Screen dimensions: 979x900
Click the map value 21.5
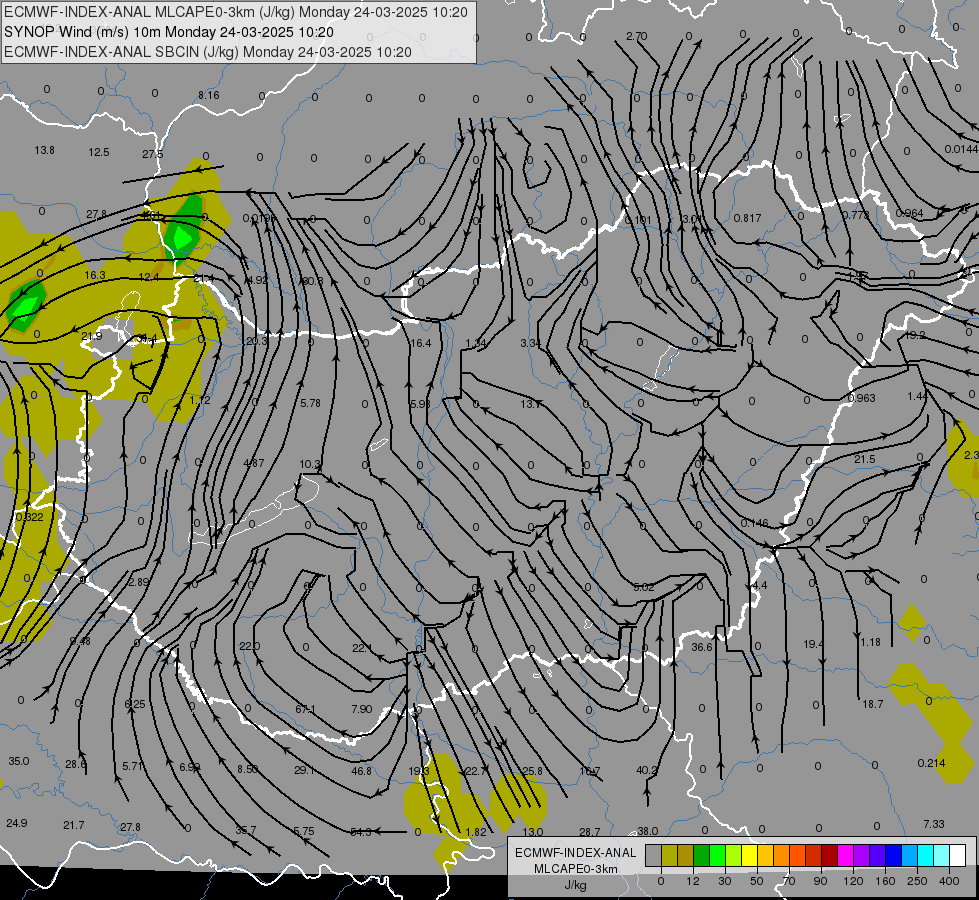(x=865, y=459)
